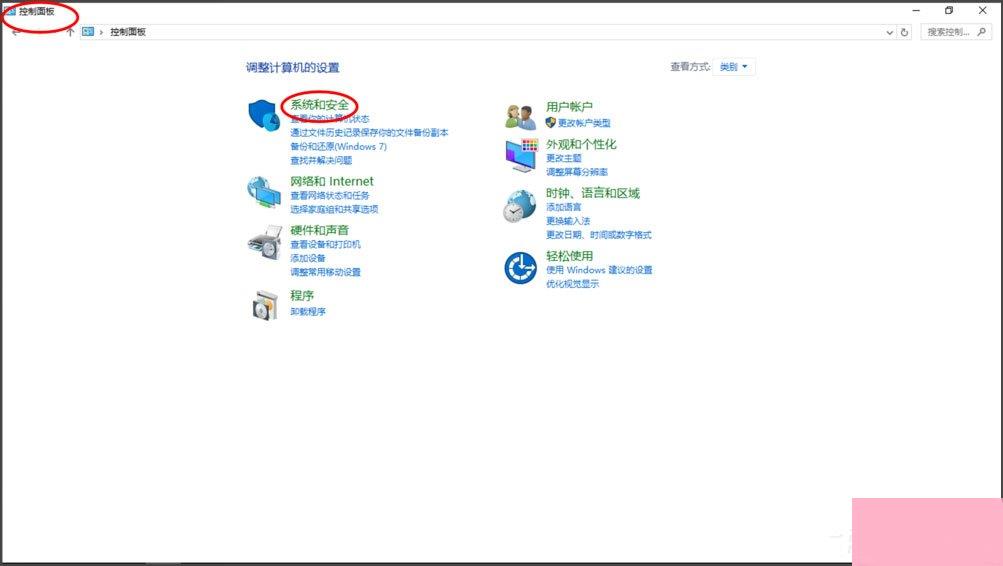This screenshot has width=1003, height=566.
Task: Click 更改帐户类型 link
Action: 584,123
